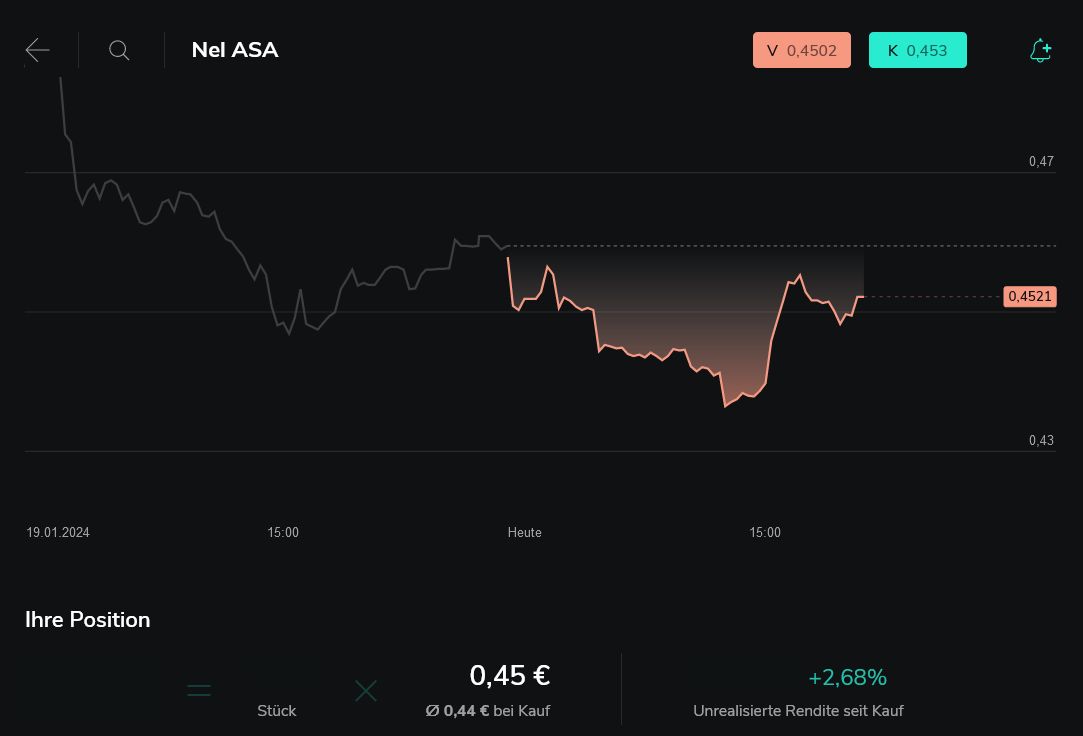This screenshot has height=736, width=1083.
Task: Click the +2,68% unrealized return value
Action: tap(847, 678)
